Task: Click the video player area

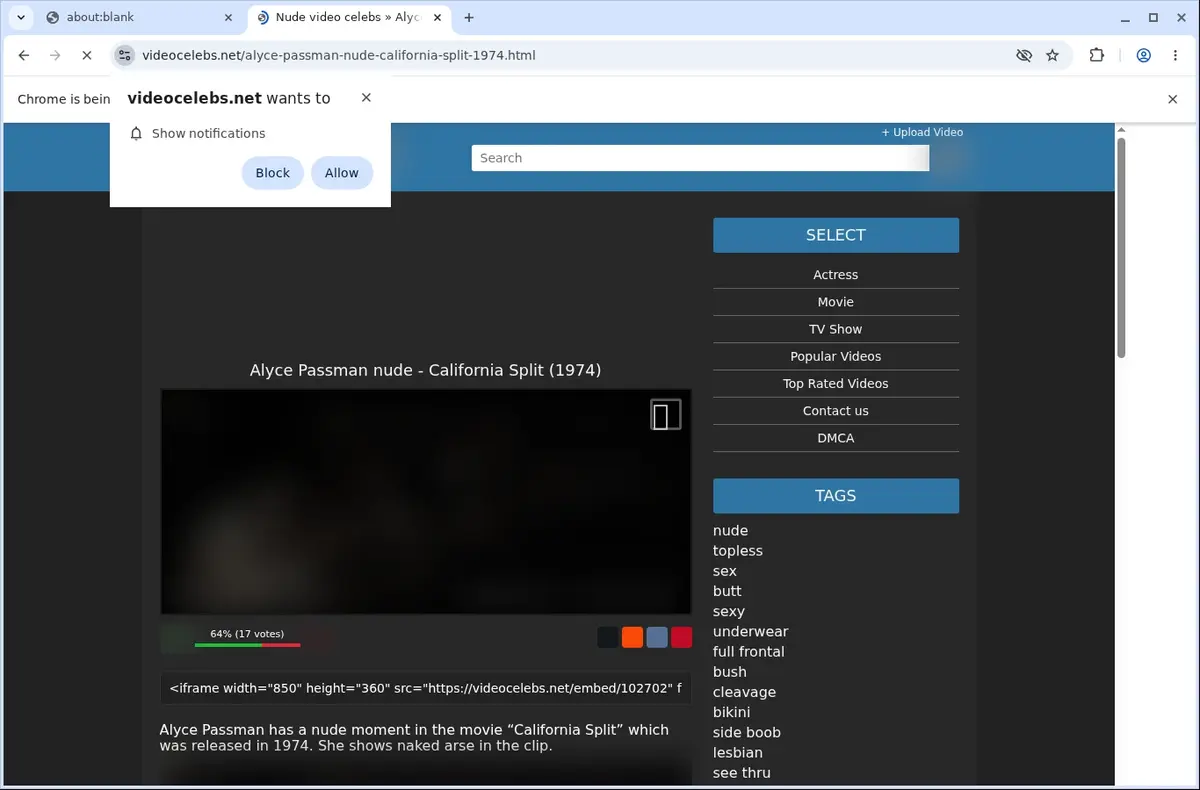Action: pos(426,501)
